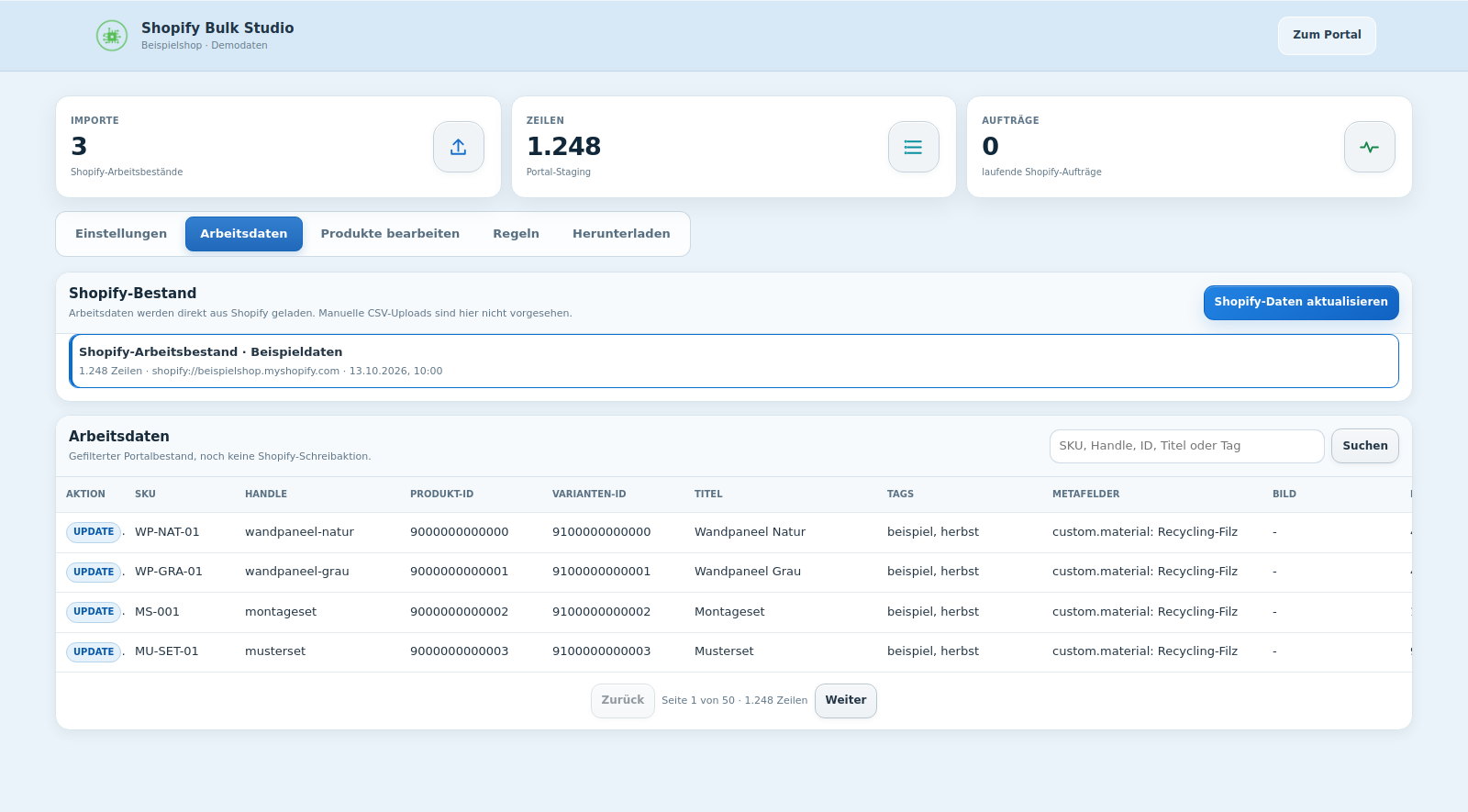Click the handle wandpaneel-grau
The image size is (1468, 812).
[x=297, y=572]
